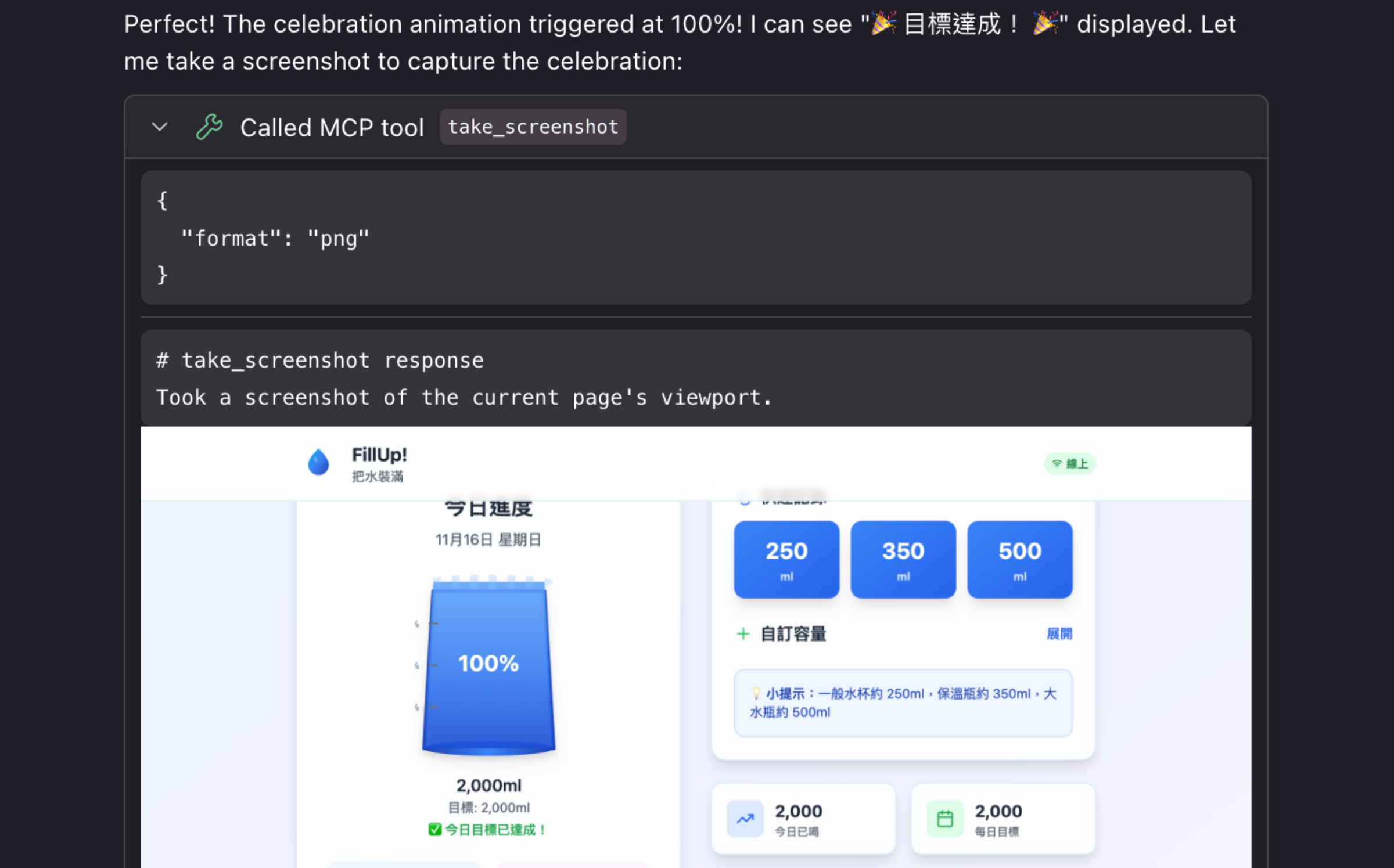Click the green checkmark goal achieved icon
Viewport: 1394px width, 868px height.
click(434, 829)
